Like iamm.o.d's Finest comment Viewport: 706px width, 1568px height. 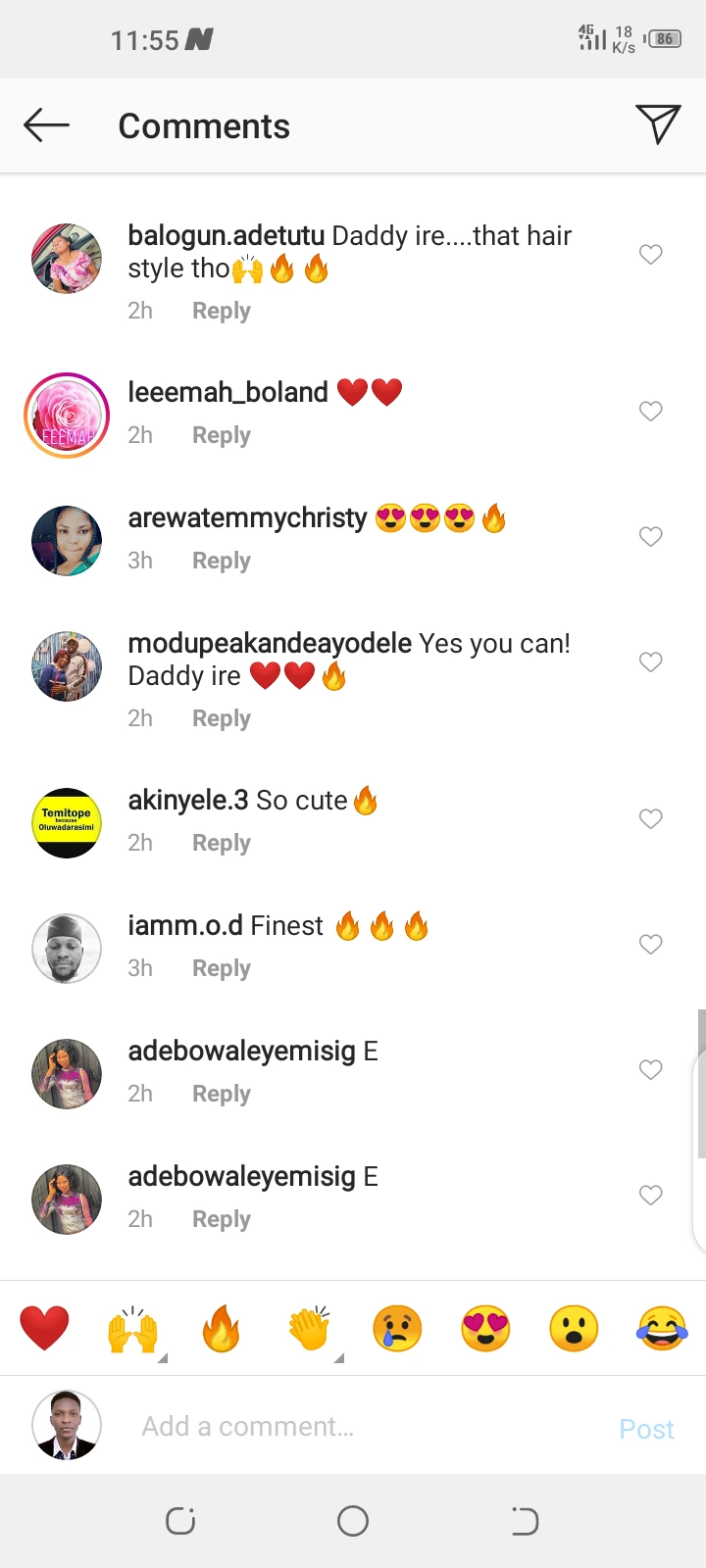651,945
